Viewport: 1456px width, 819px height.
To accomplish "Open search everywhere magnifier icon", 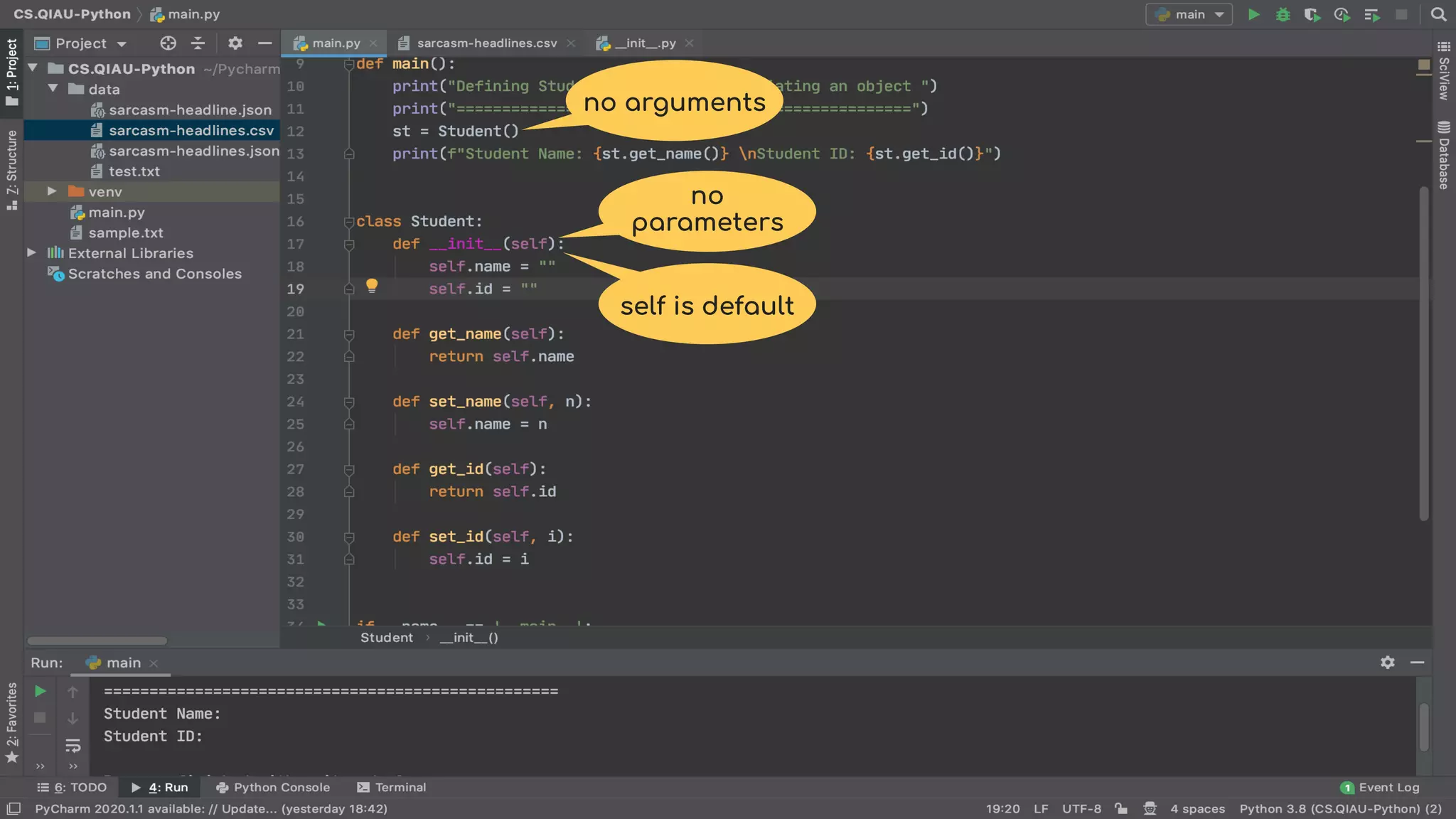I will (x=1438, y=14).
